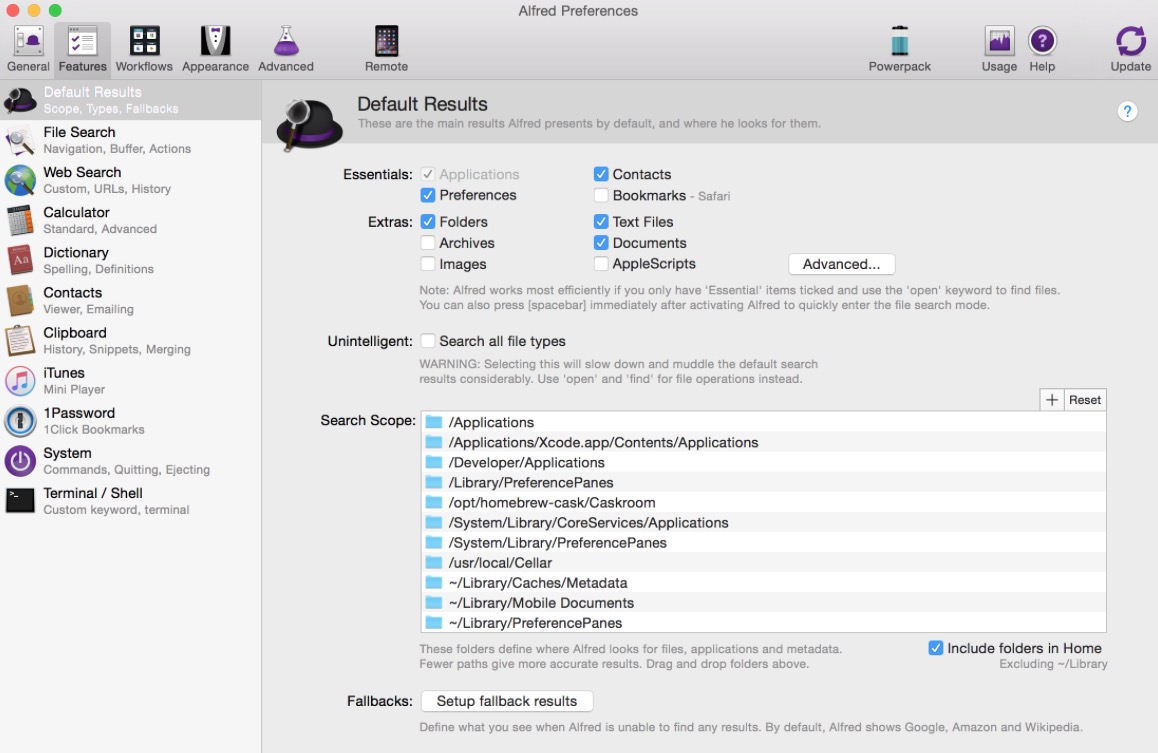
Task: Select the Features toolbar tab
Action: [83, 49]
